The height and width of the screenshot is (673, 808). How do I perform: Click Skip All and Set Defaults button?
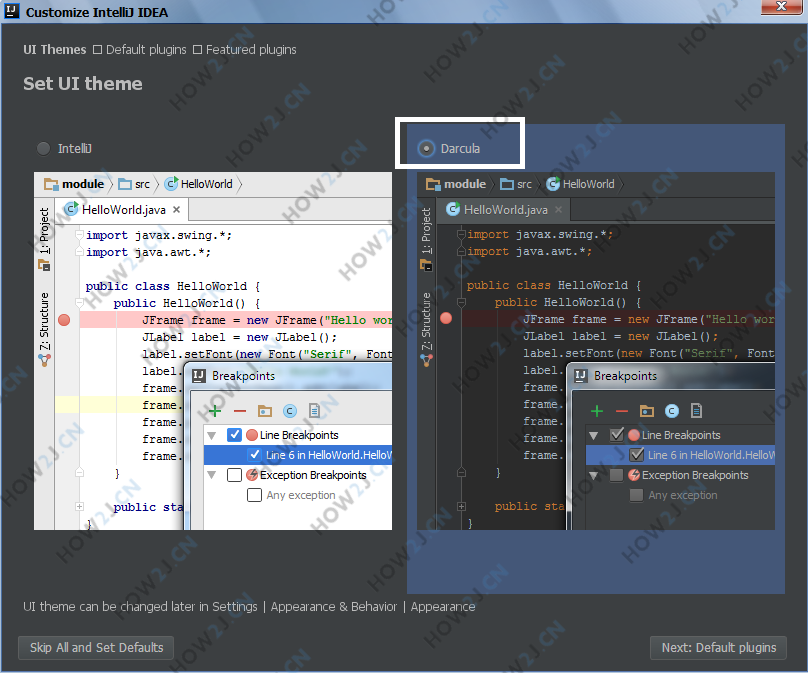pyautogui.click(x=96, y=647)
